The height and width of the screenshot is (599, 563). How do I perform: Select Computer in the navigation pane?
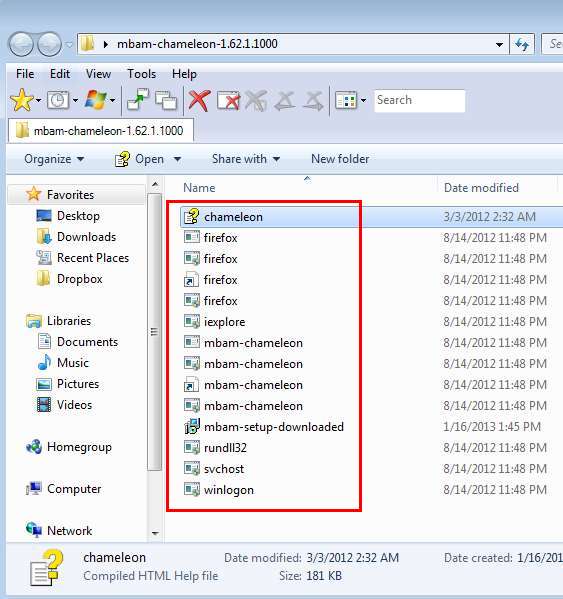74,489
